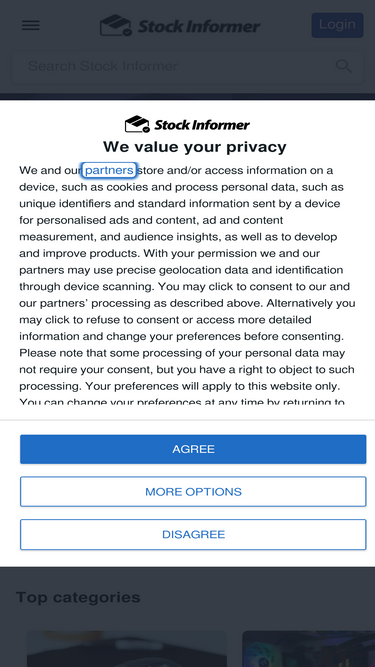This screenshot has height=667, width=375.
Task: Click the Top categories heading
Action: click(78, 597)
